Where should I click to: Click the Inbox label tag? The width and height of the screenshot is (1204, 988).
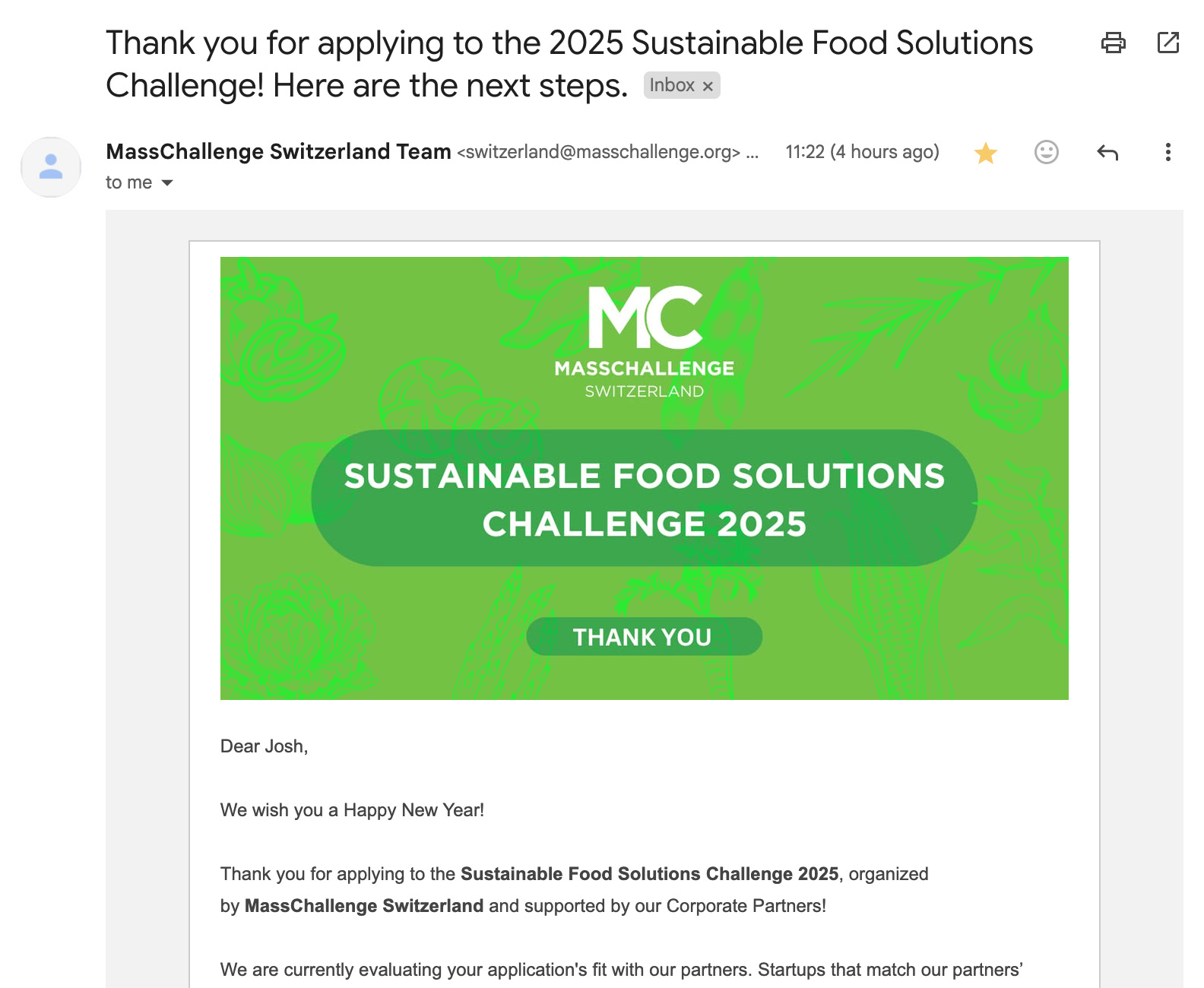(672, 86)
